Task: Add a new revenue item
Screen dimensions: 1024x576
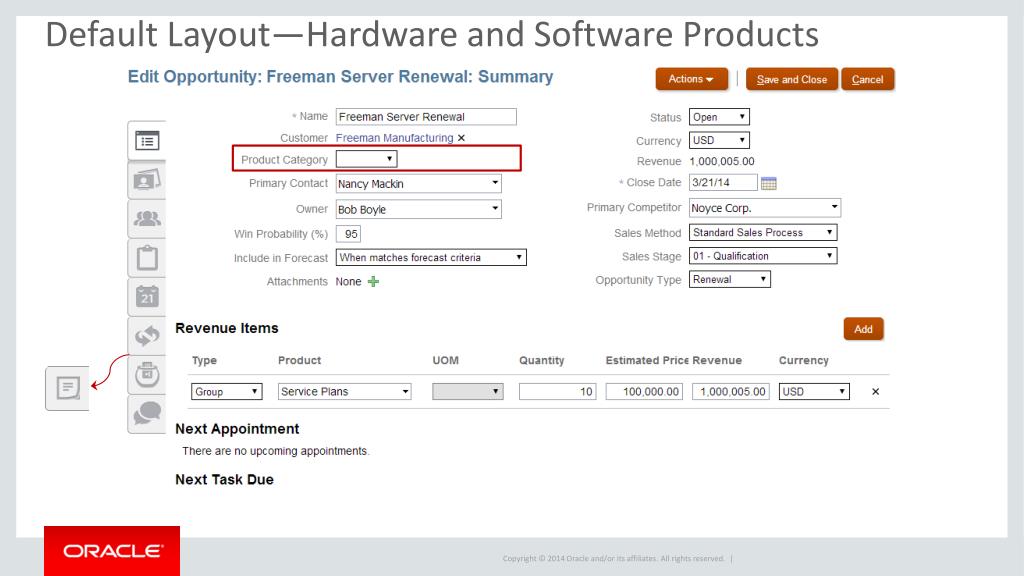Action: (x=863, y=329)
